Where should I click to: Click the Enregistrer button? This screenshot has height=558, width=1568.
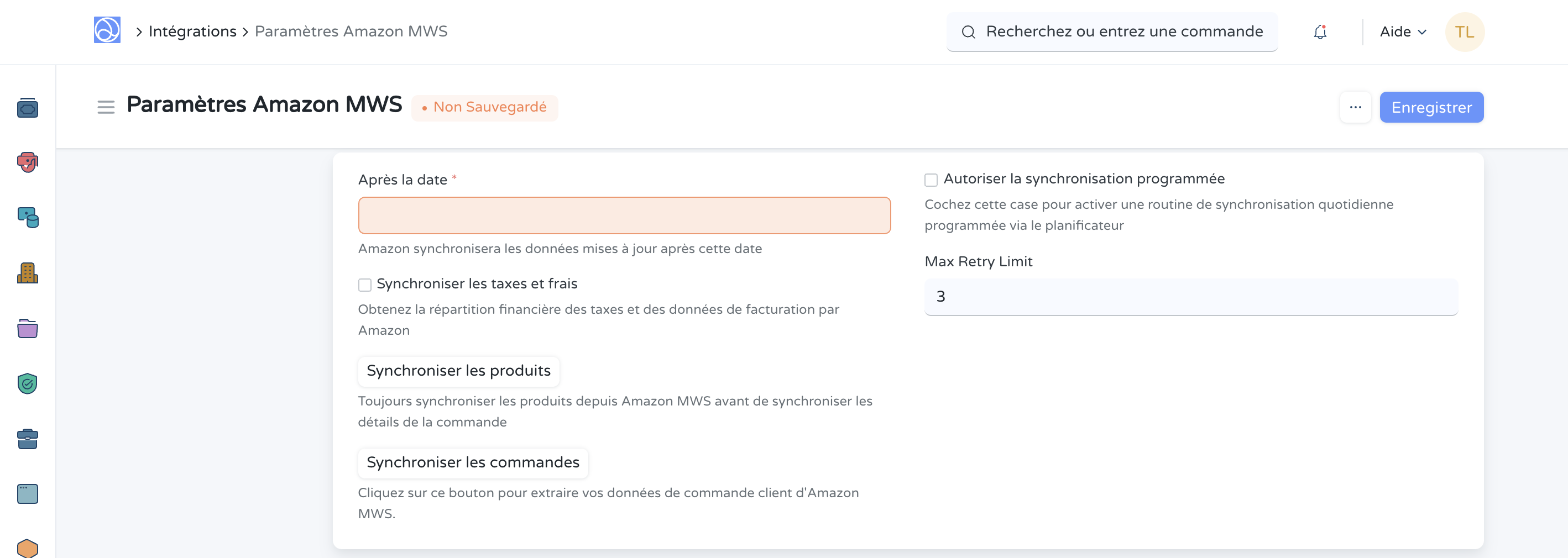pyautogui.click(x=1431, y=107)
